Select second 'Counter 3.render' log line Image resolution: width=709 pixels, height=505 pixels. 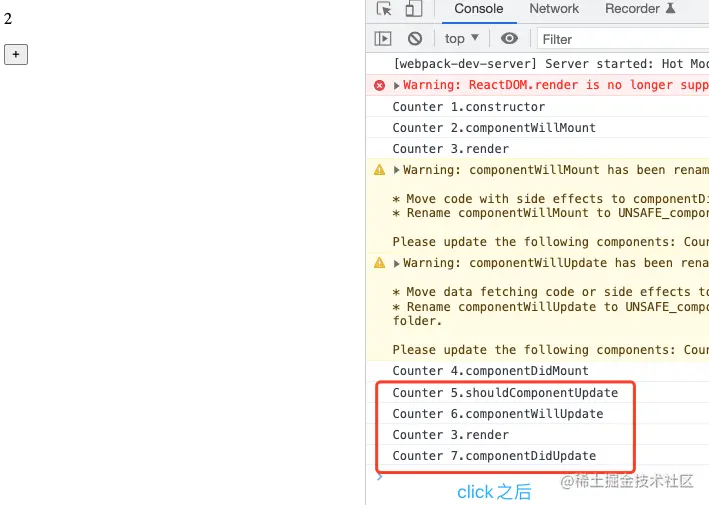point(450,435)
